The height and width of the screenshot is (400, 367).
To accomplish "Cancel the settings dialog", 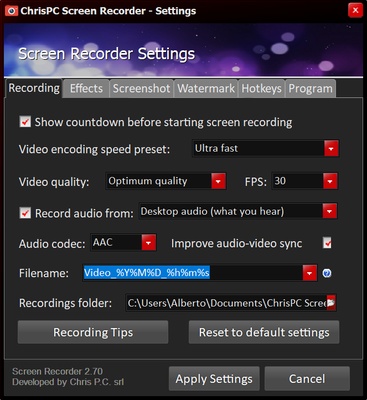I will [307, 379].
